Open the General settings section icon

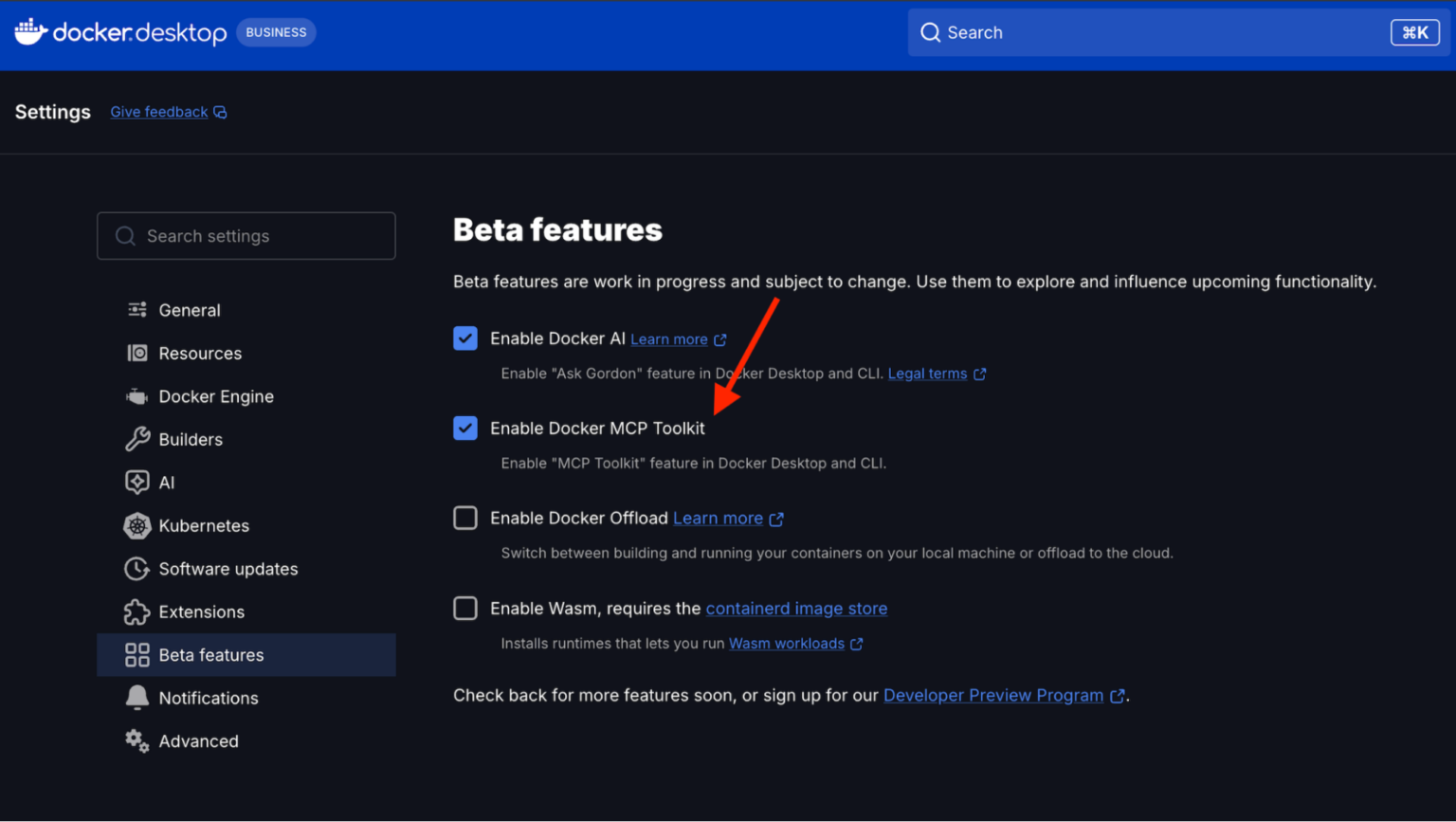point(137,309)
